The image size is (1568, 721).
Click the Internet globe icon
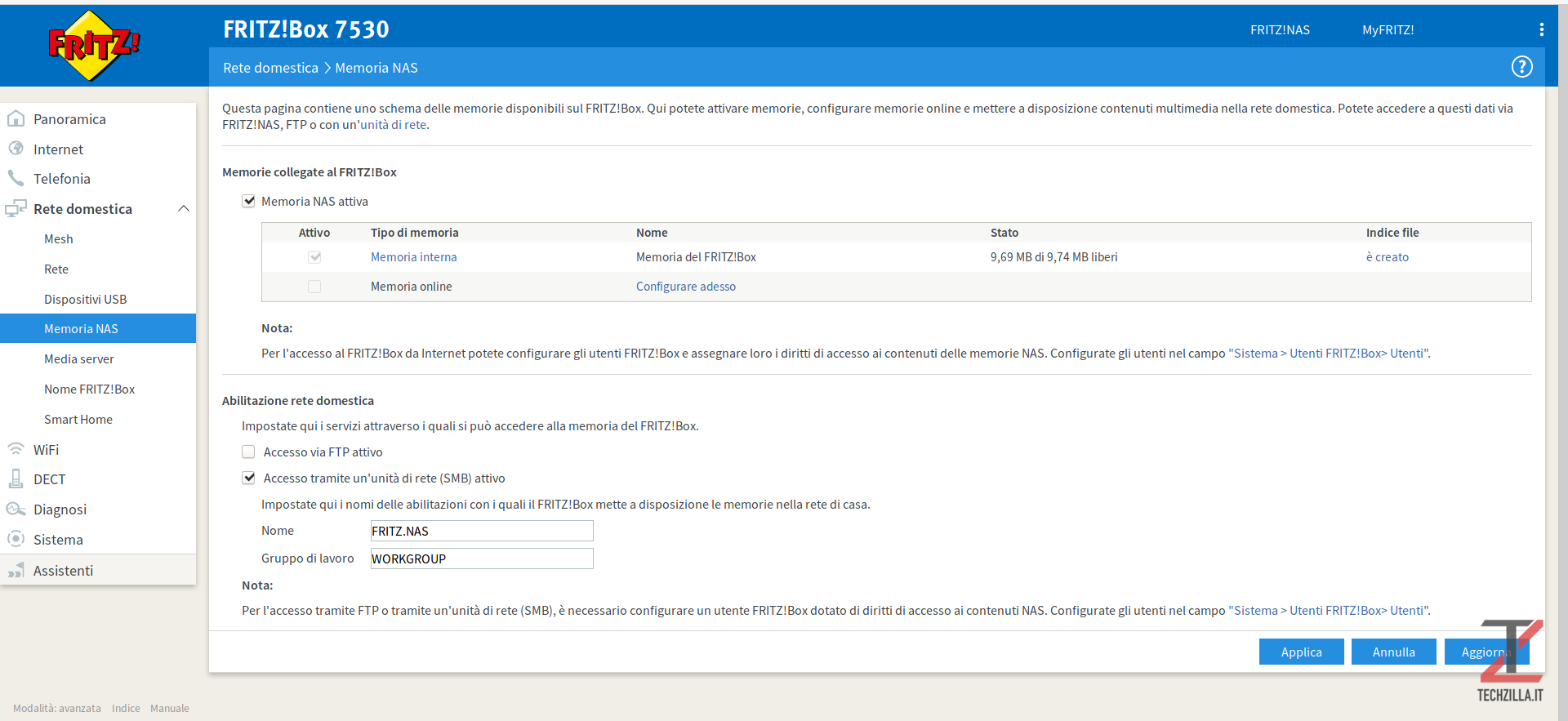coord(16,149)
